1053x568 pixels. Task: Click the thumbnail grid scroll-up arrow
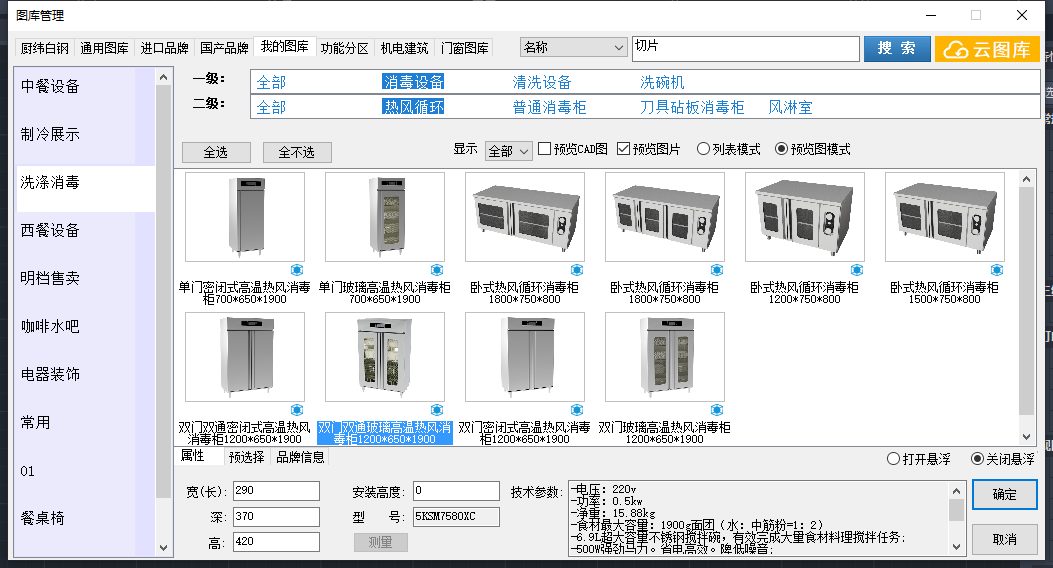[1026, 179]
